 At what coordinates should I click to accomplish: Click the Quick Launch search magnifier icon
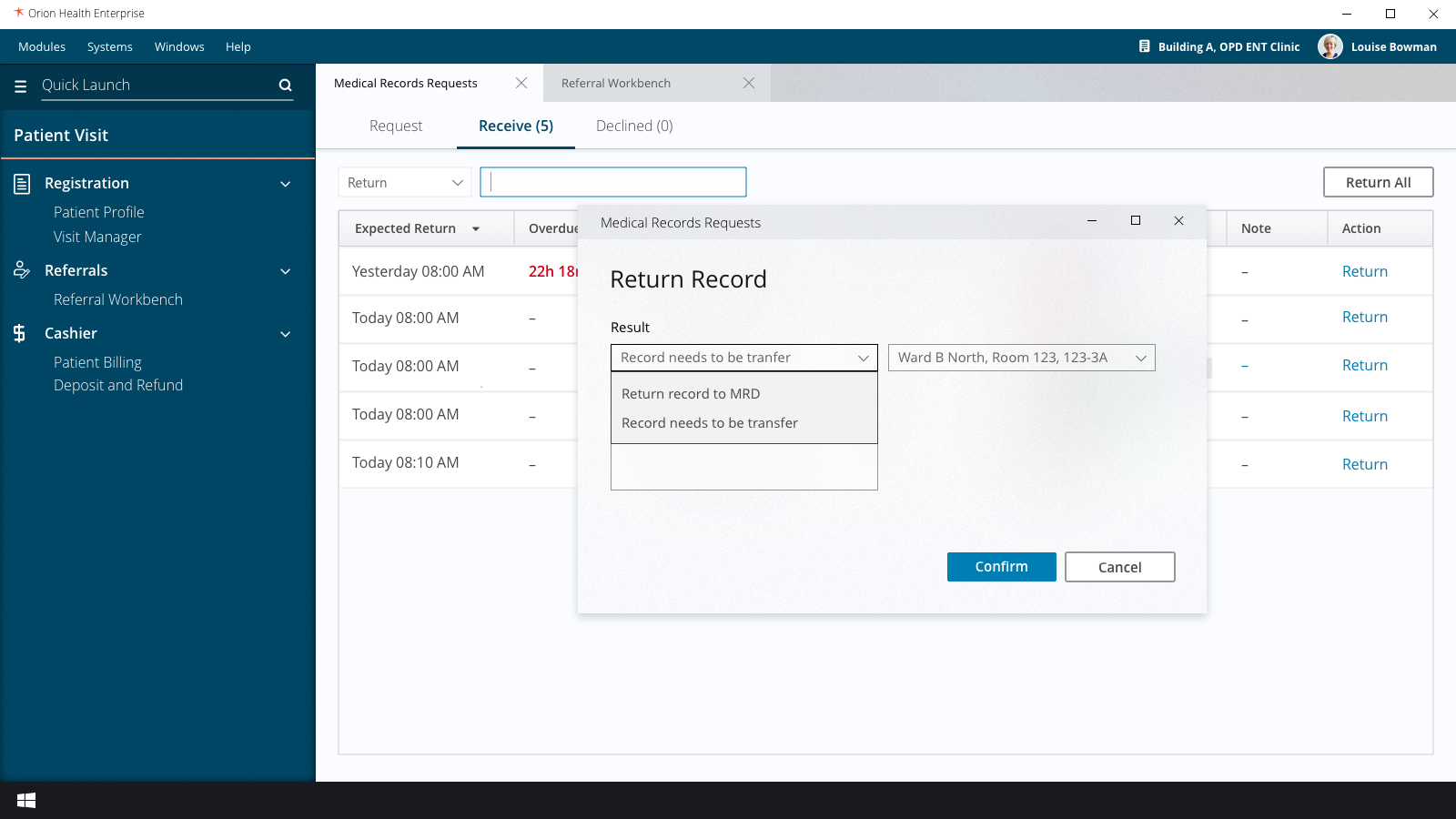[x=285, y=86]
